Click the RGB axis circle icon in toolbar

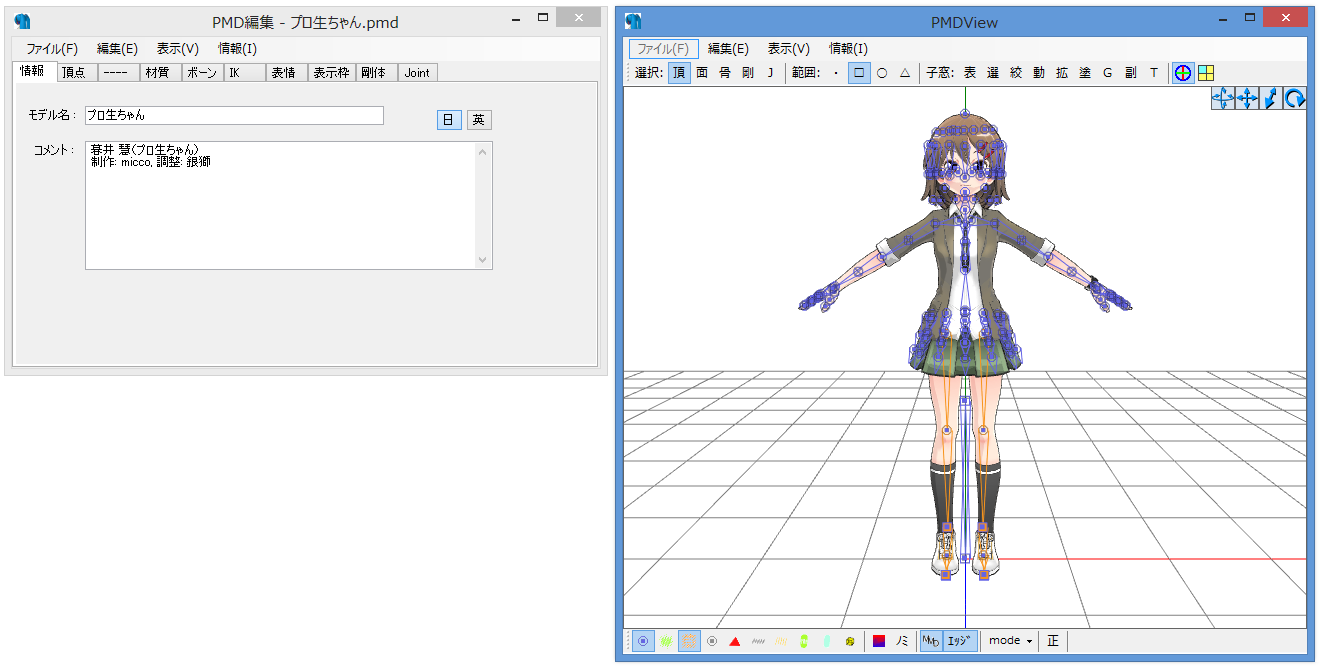[1183, 73]
